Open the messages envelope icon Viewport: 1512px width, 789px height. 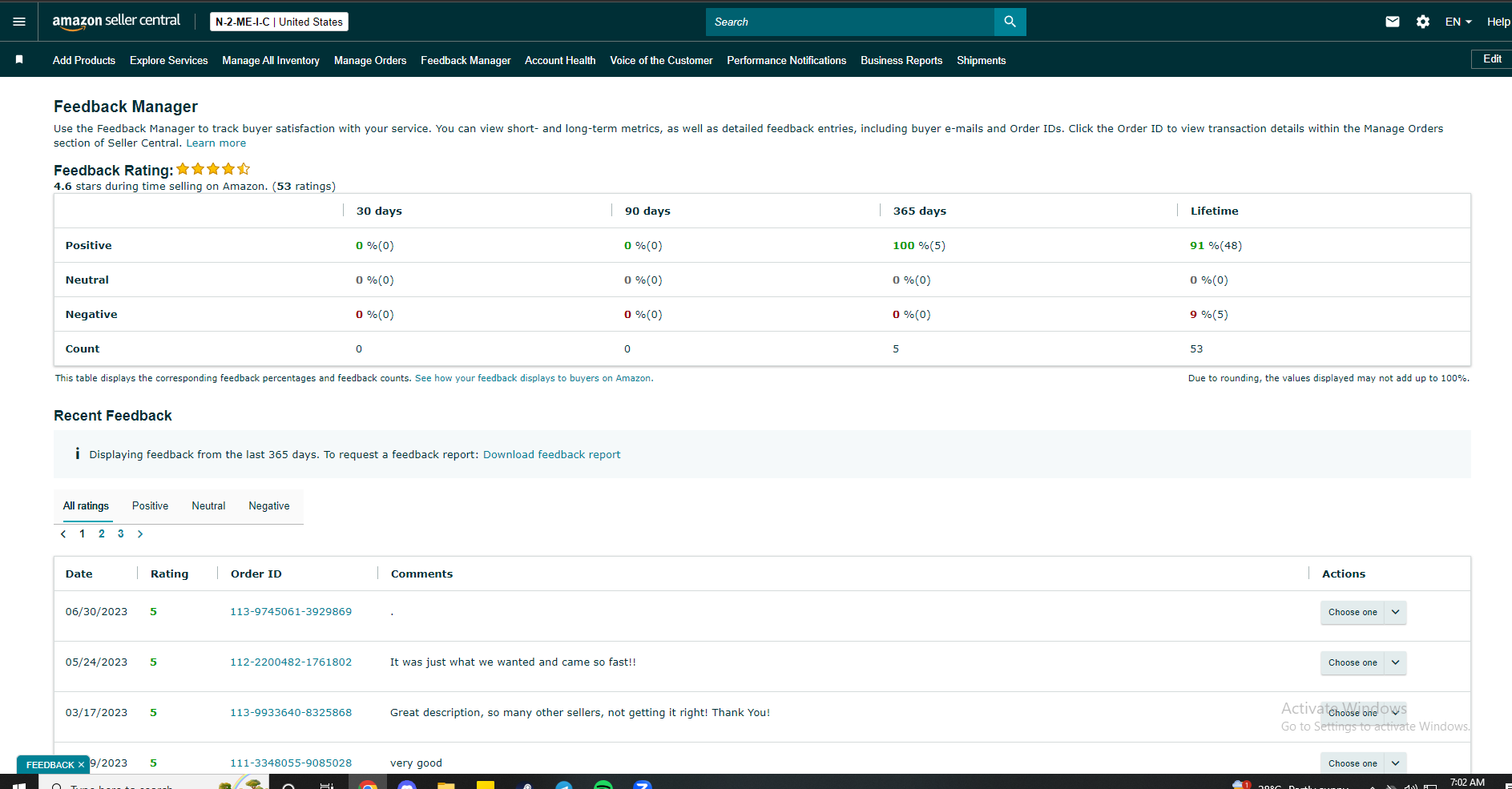[x=1393, y=22]
